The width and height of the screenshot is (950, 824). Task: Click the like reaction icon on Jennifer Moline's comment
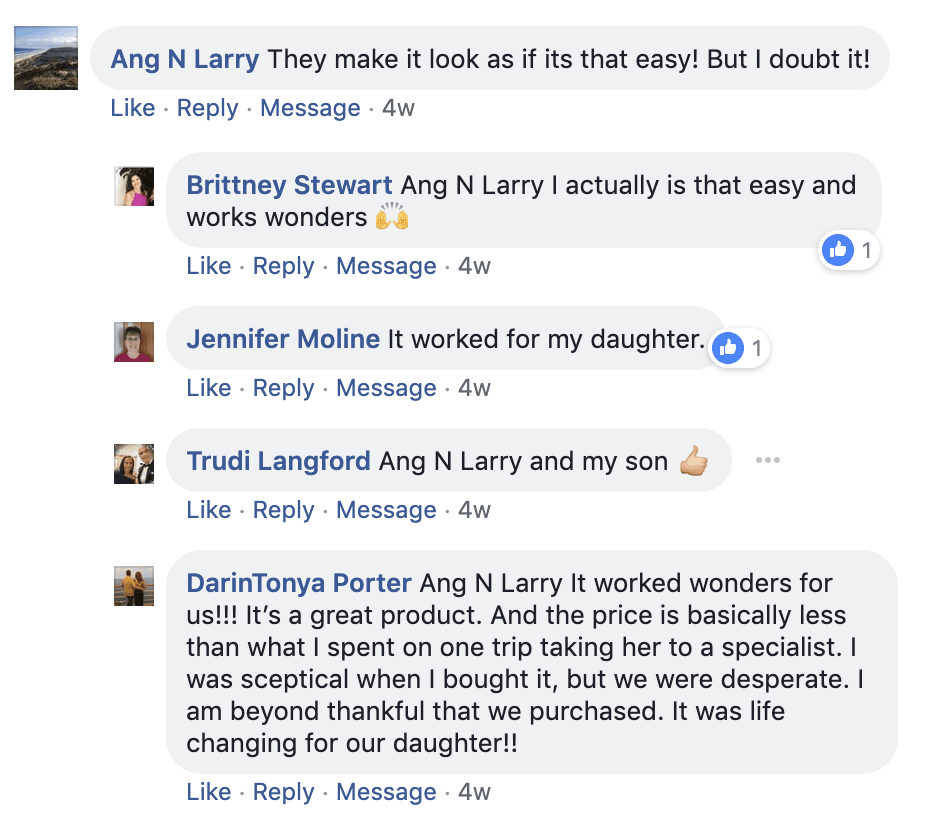pyautogui.click(x=729, y=348)
